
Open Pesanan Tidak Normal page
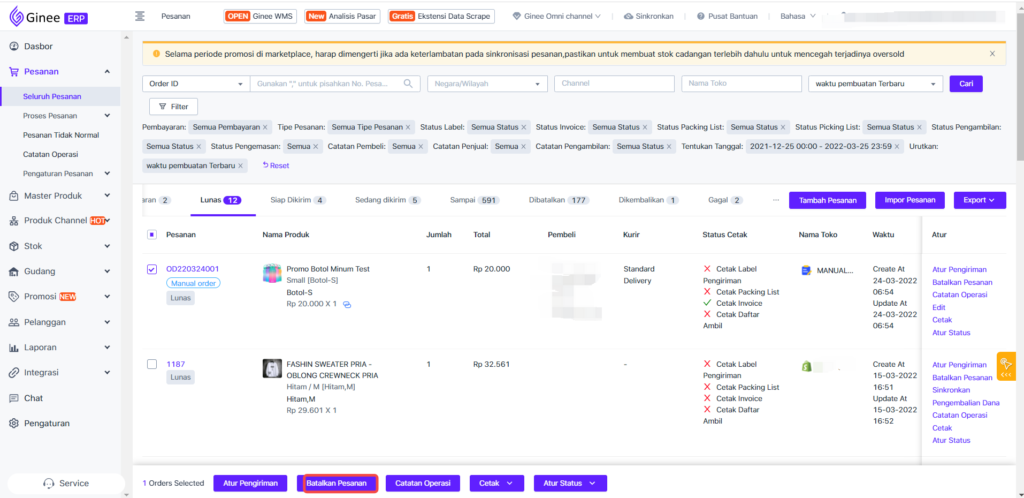point(61,135)
